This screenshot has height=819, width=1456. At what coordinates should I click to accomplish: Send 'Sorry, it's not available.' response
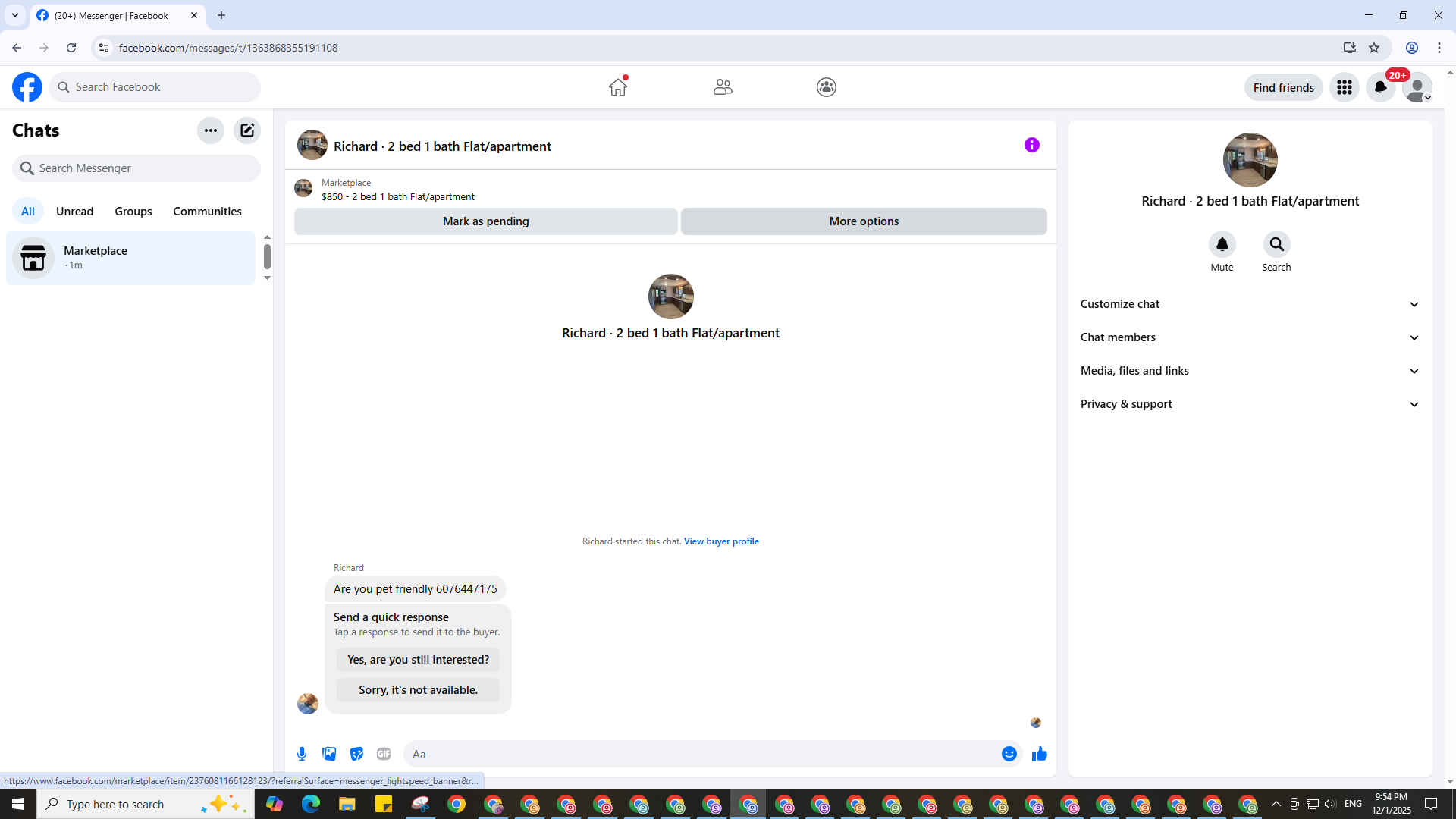click(x=419, y=690)
